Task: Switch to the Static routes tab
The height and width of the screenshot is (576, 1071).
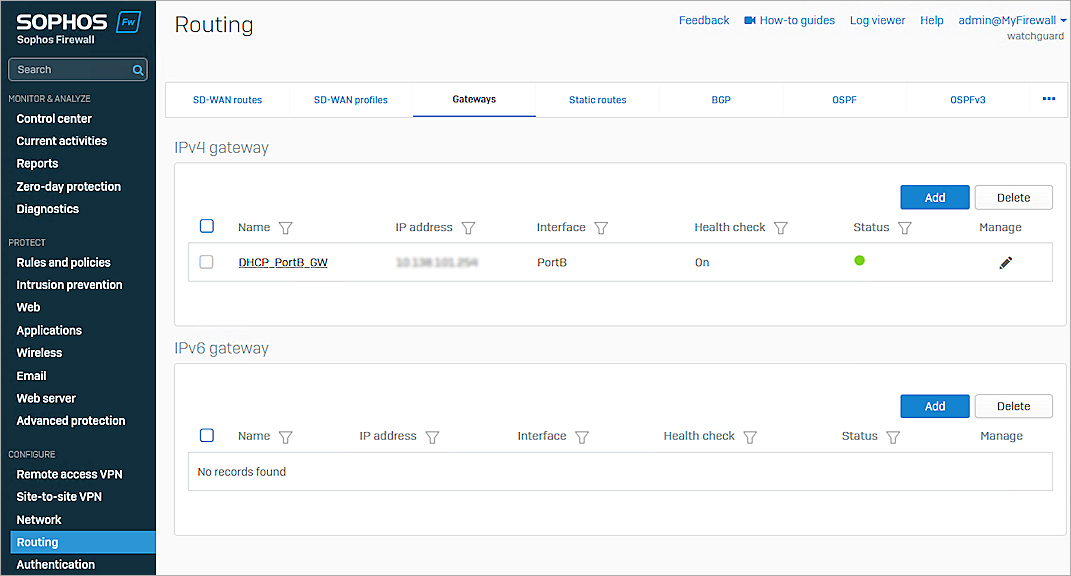Action: tap(597, 99)
